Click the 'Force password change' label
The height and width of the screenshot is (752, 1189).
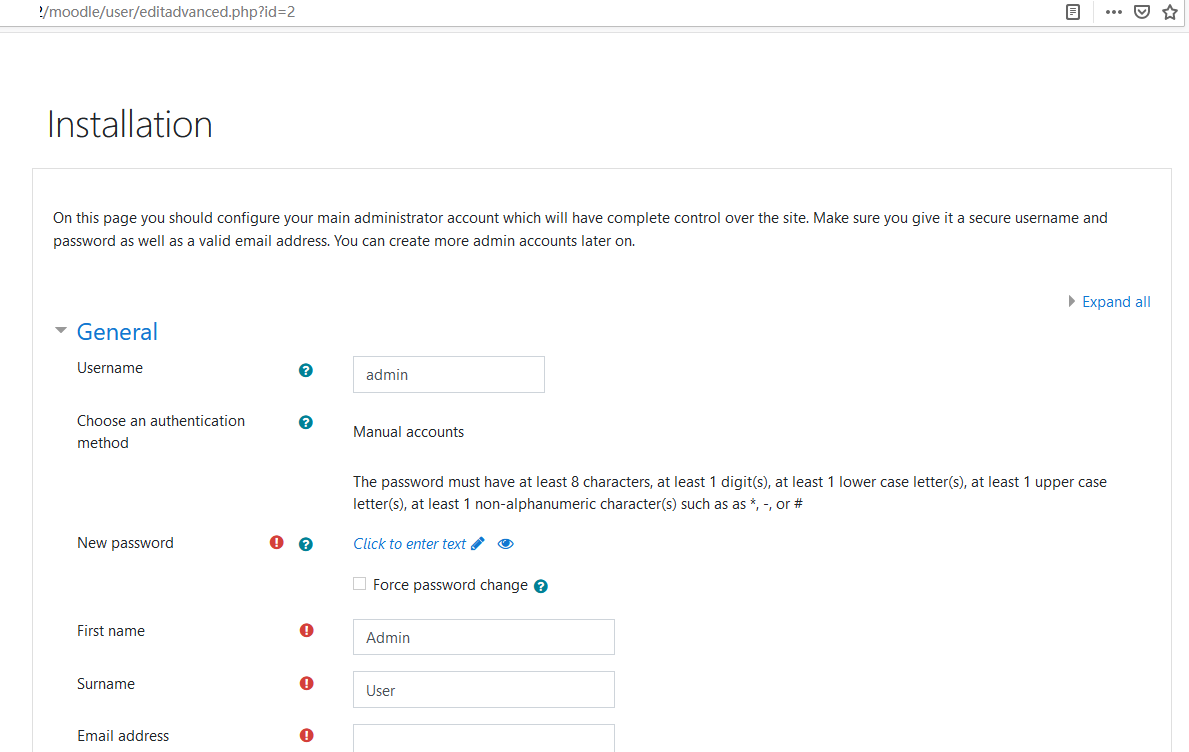click(x=450, y=585)
